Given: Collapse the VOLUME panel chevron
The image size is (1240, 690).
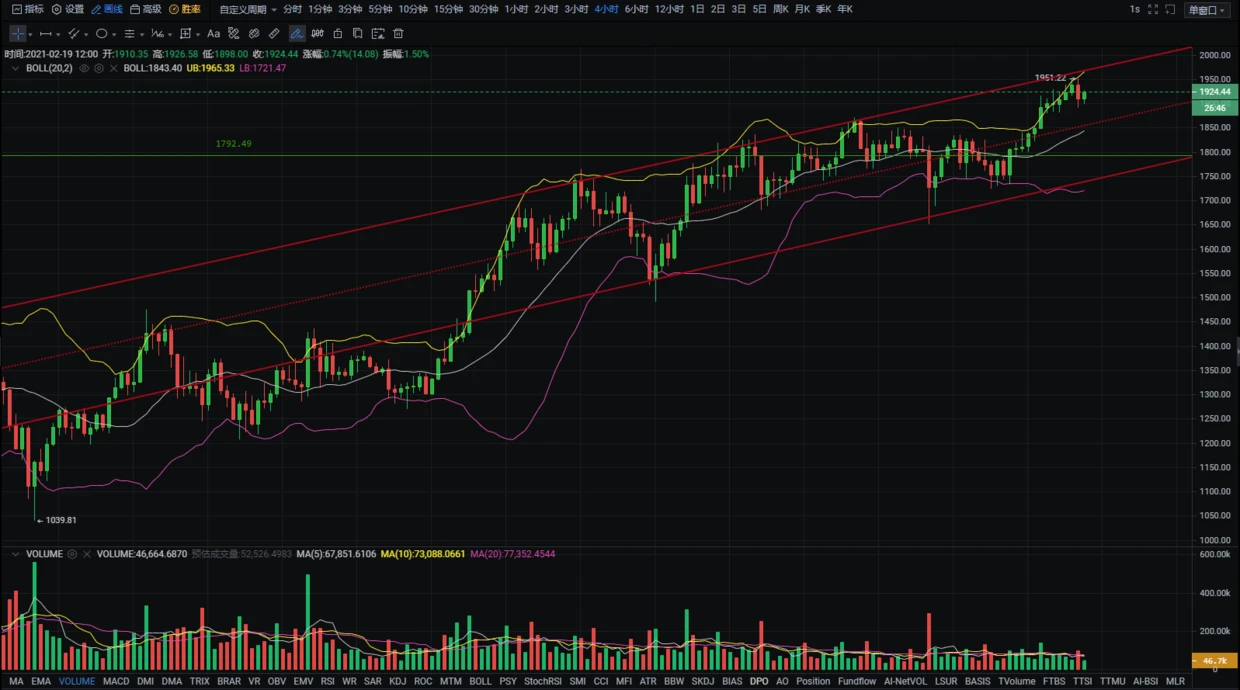Looking at the screenshot, I should [15, 554].
